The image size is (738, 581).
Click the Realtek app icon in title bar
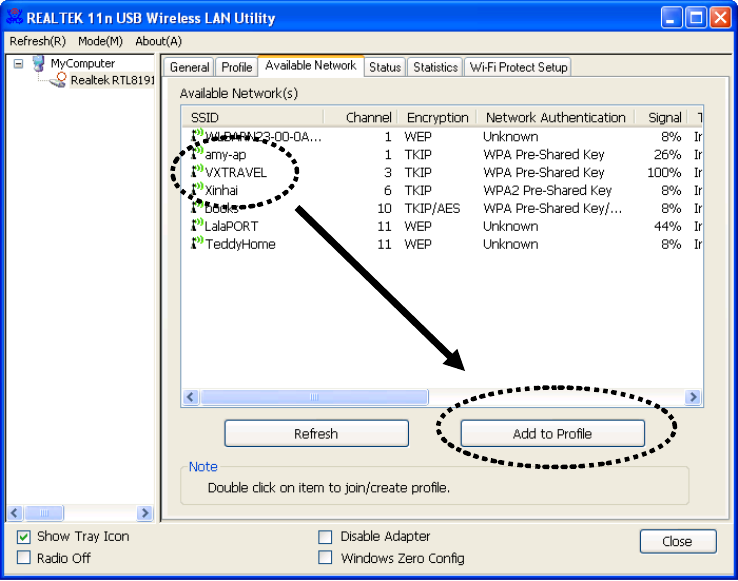pos(14,17)
